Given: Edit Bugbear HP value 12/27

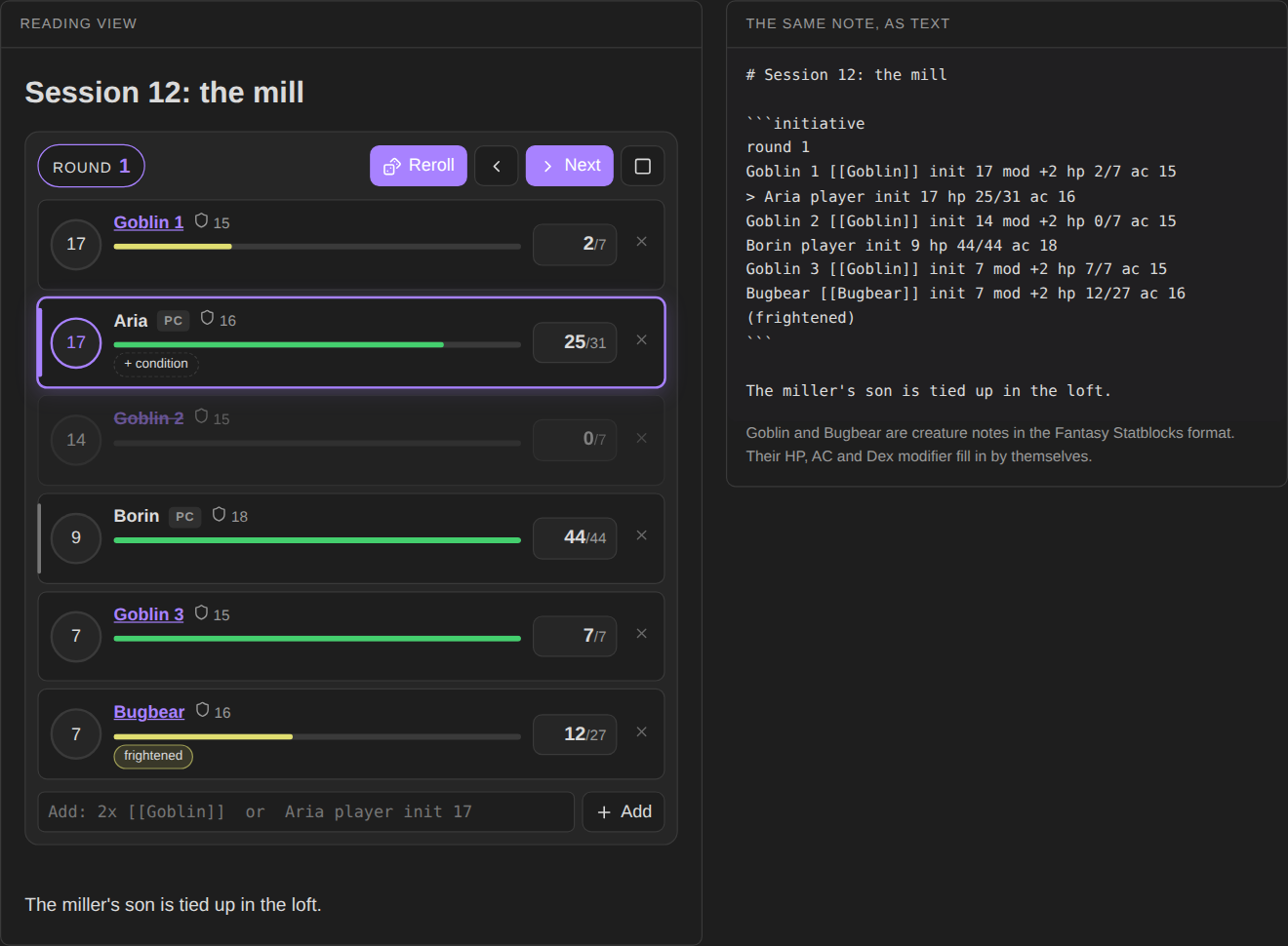Looking at the screenshot, I should coord(575,734).
